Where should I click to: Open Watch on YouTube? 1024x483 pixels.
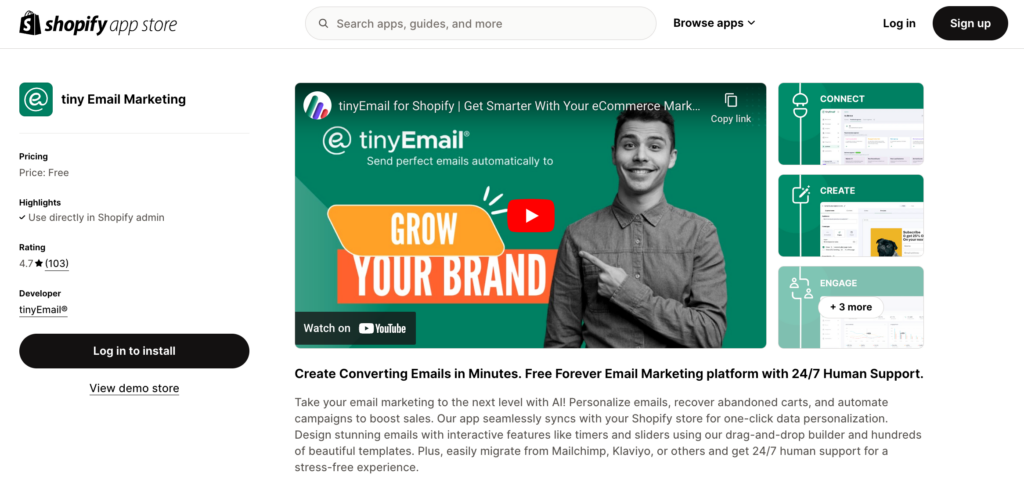(x=355, y=328)
